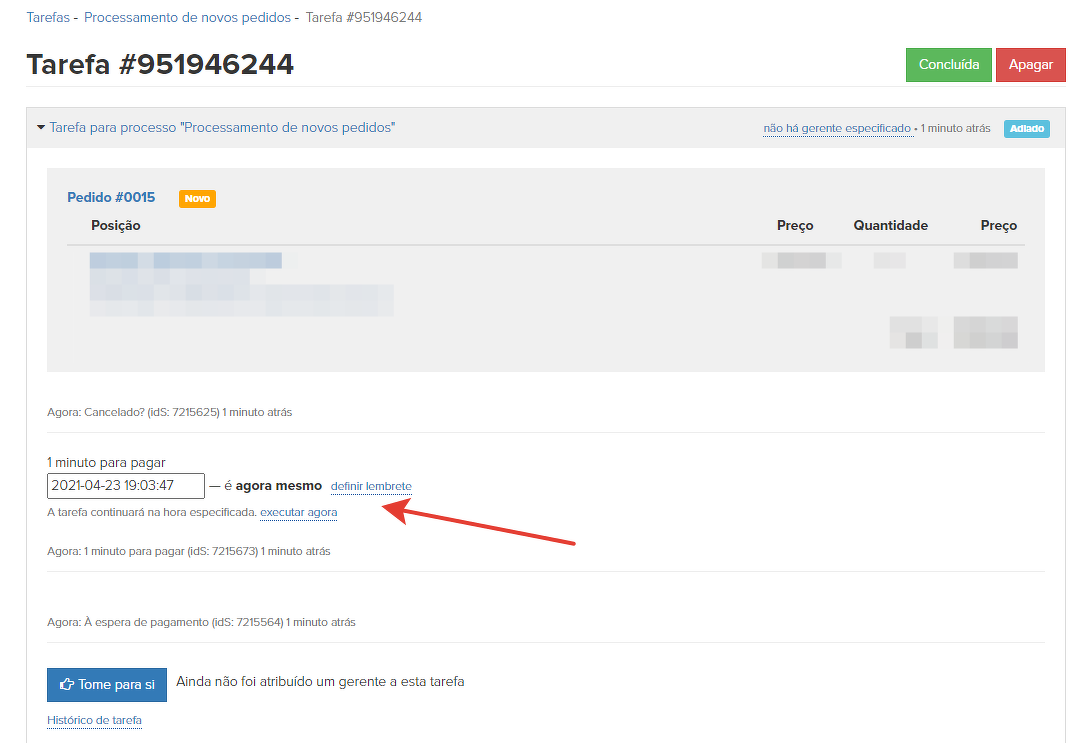
Task: Mark the task as Concluída
Action: coord(948,64)
